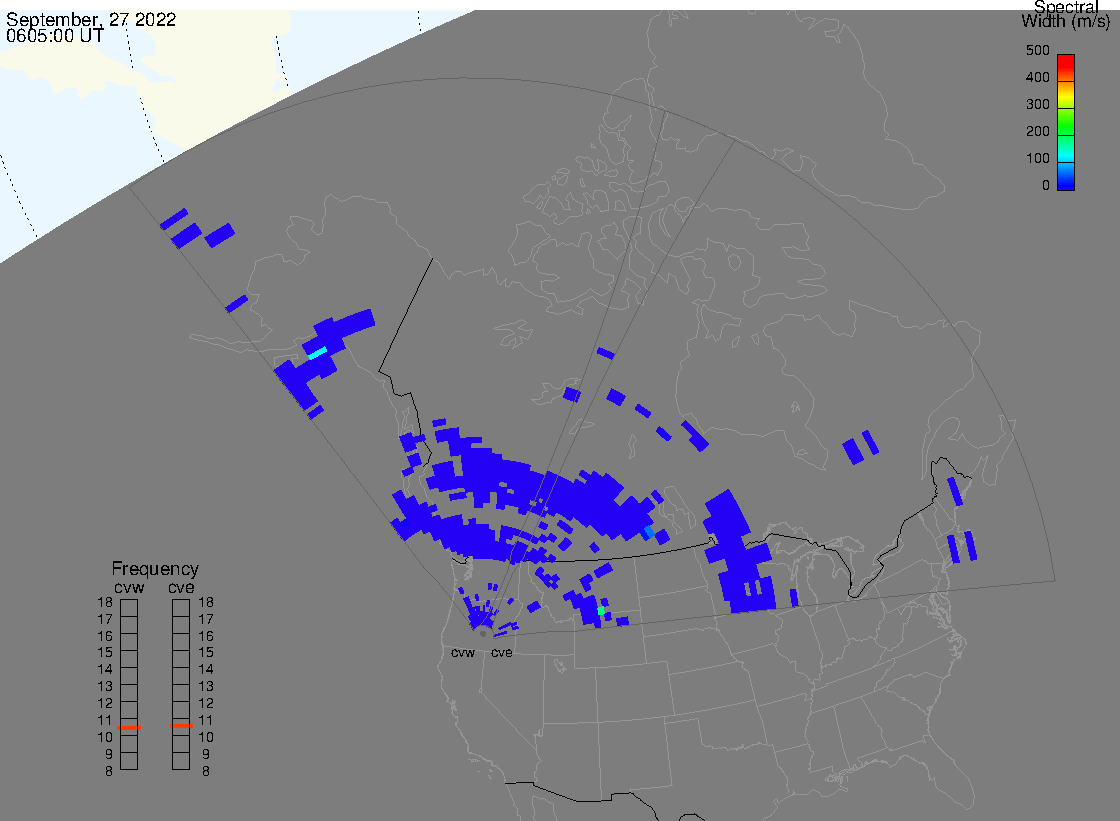Click the spectral width color bar
The image size is (1120, 821).
point(1066,122)
